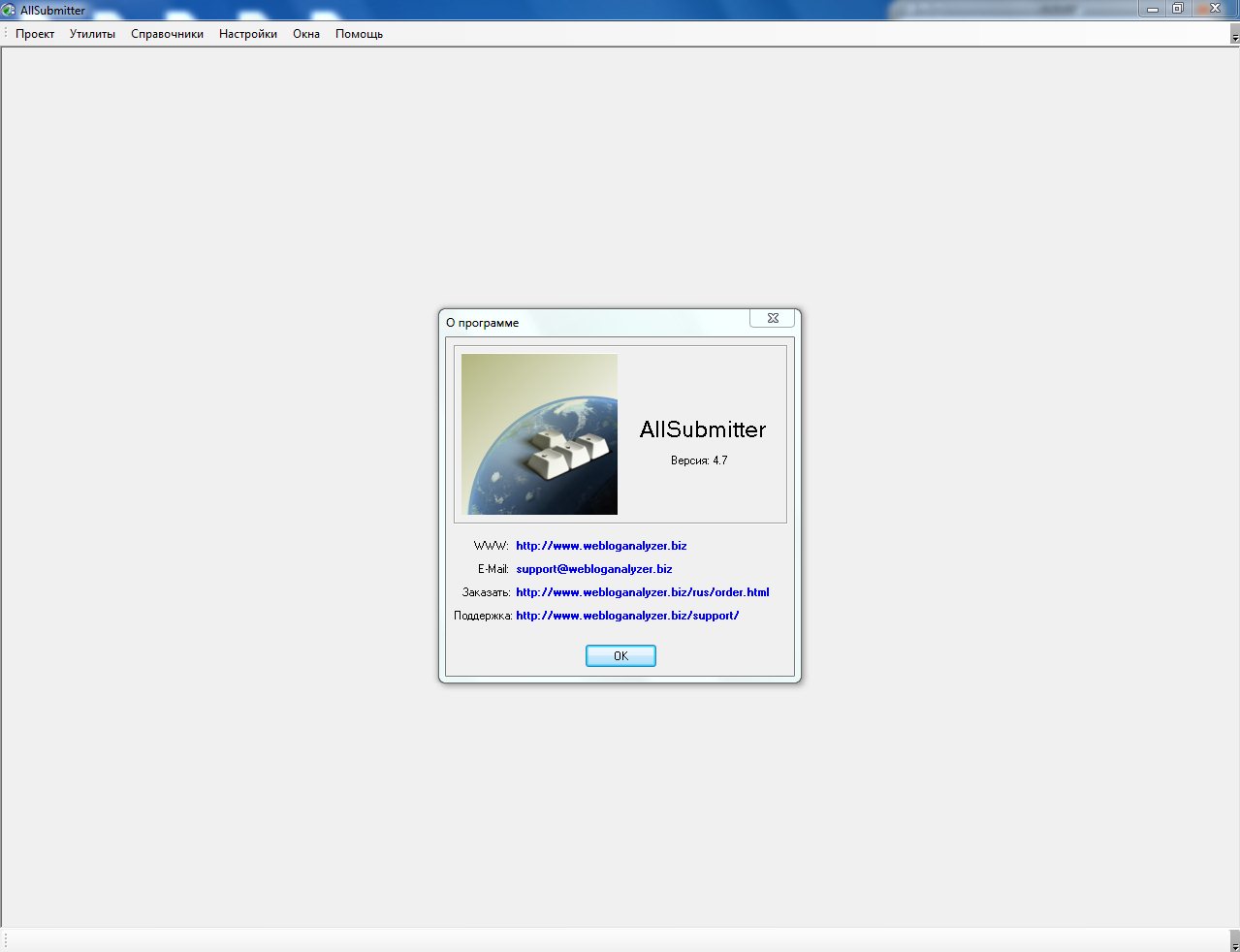This screenshot has width=1240, height=952.
Task: Open the www.webloganalyzer.biz website link
Action: [x=601, y=546]
